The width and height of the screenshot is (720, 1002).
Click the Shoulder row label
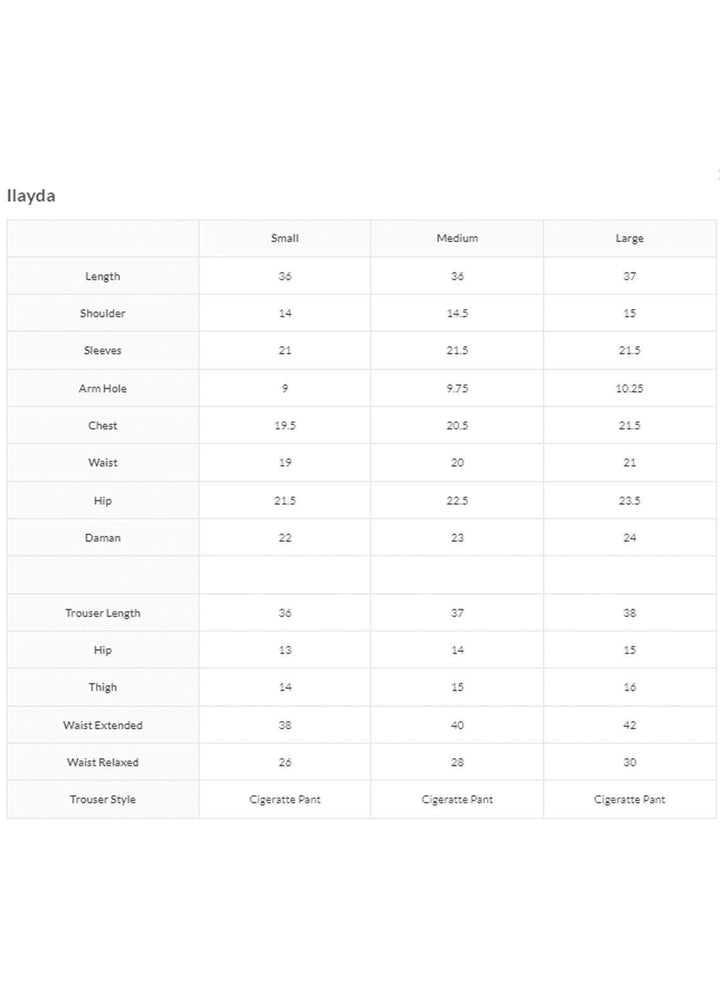103,313
